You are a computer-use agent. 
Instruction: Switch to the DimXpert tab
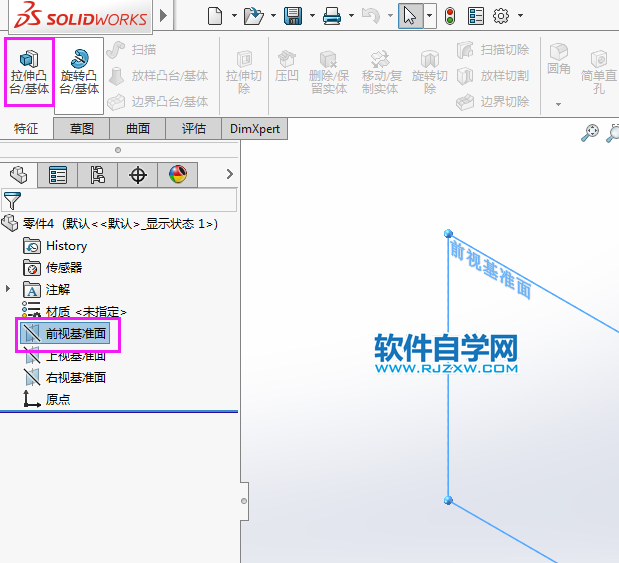[255, 129]
